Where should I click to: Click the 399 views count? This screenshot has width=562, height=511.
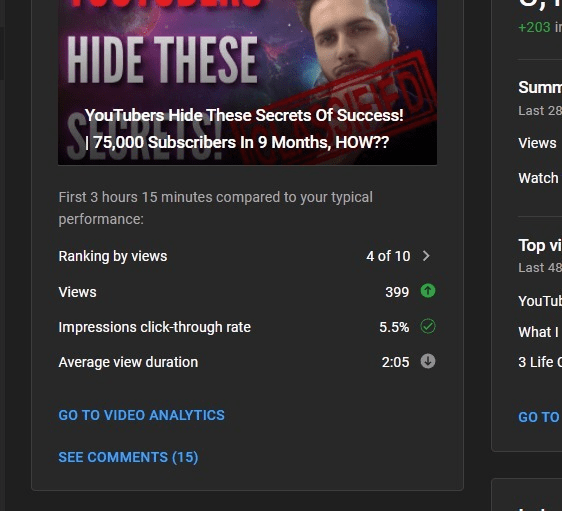click(397, 292)
